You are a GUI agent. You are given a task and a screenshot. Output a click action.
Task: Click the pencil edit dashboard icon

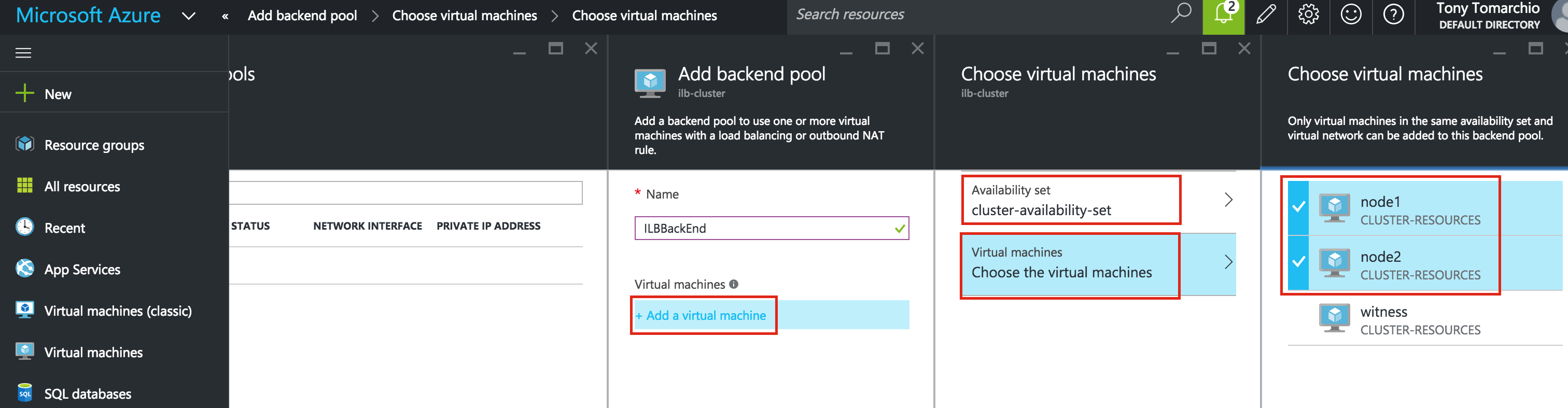pyautogui.click(x=1266, y=15)
